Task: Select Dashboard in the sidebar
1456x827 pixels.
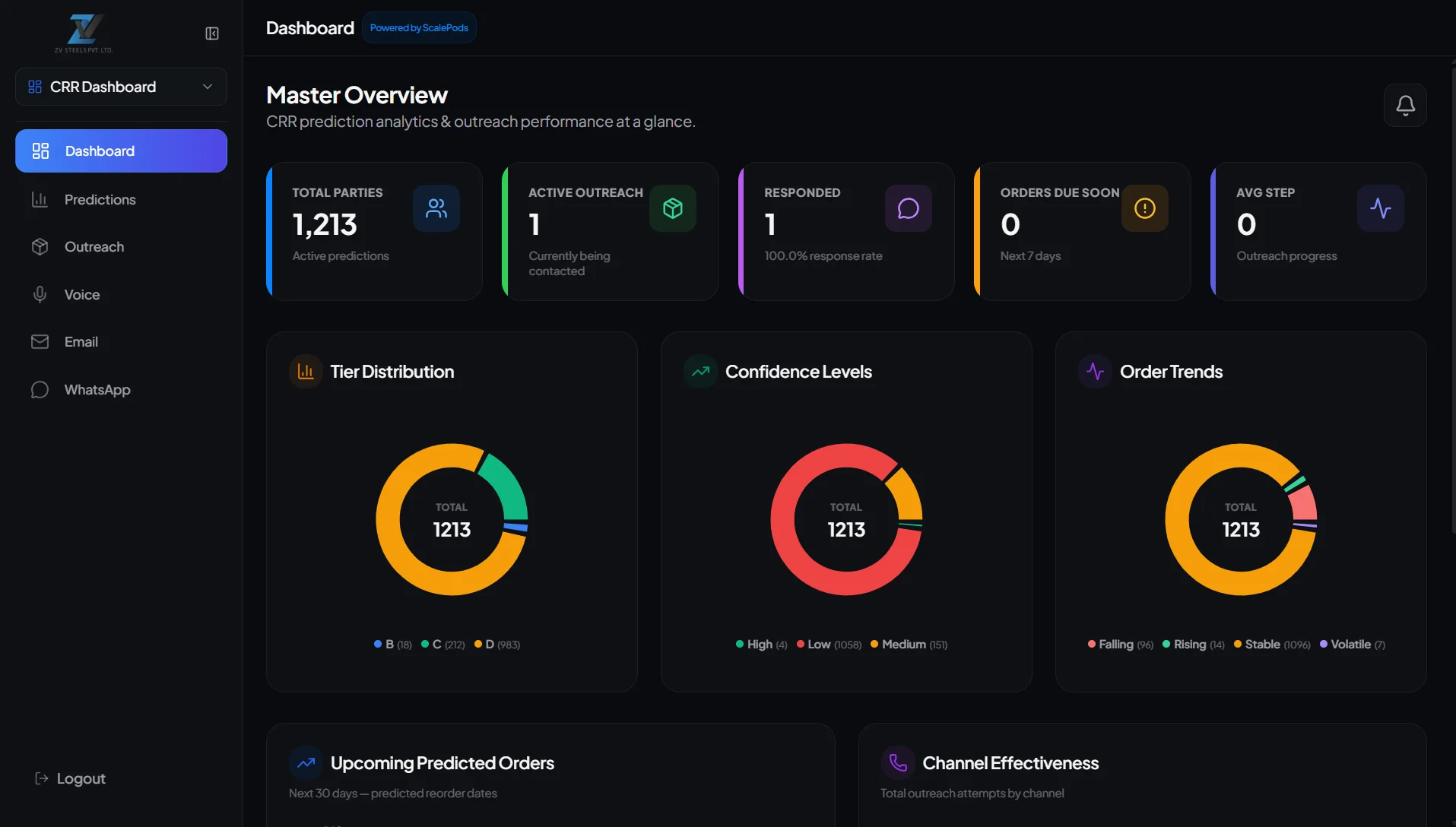Action: [121, 151]
